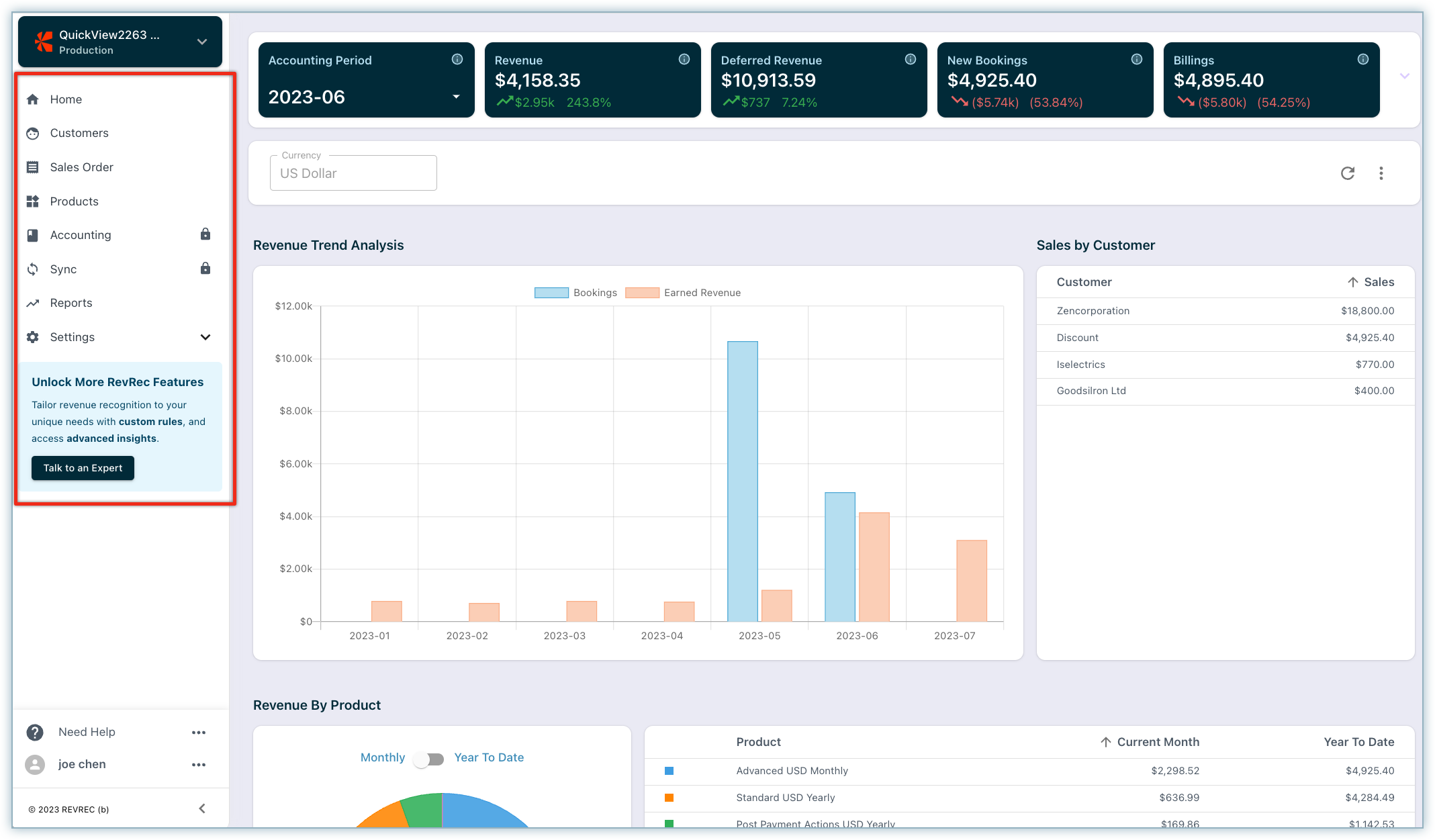The image size is (1435, 840).
Task: Click the Accounting Period info icon
Action: point(457,59)
